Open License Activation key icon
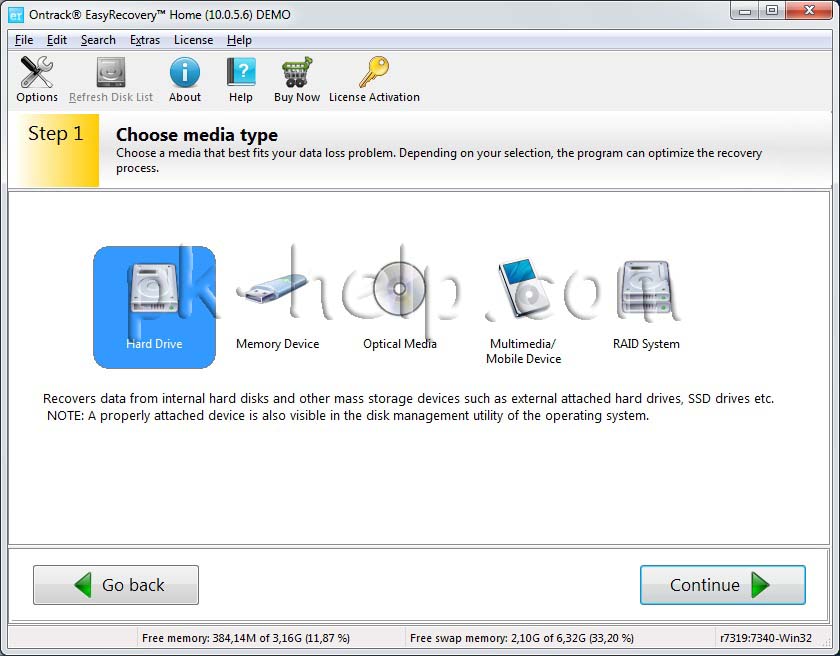 click(374, 74)
